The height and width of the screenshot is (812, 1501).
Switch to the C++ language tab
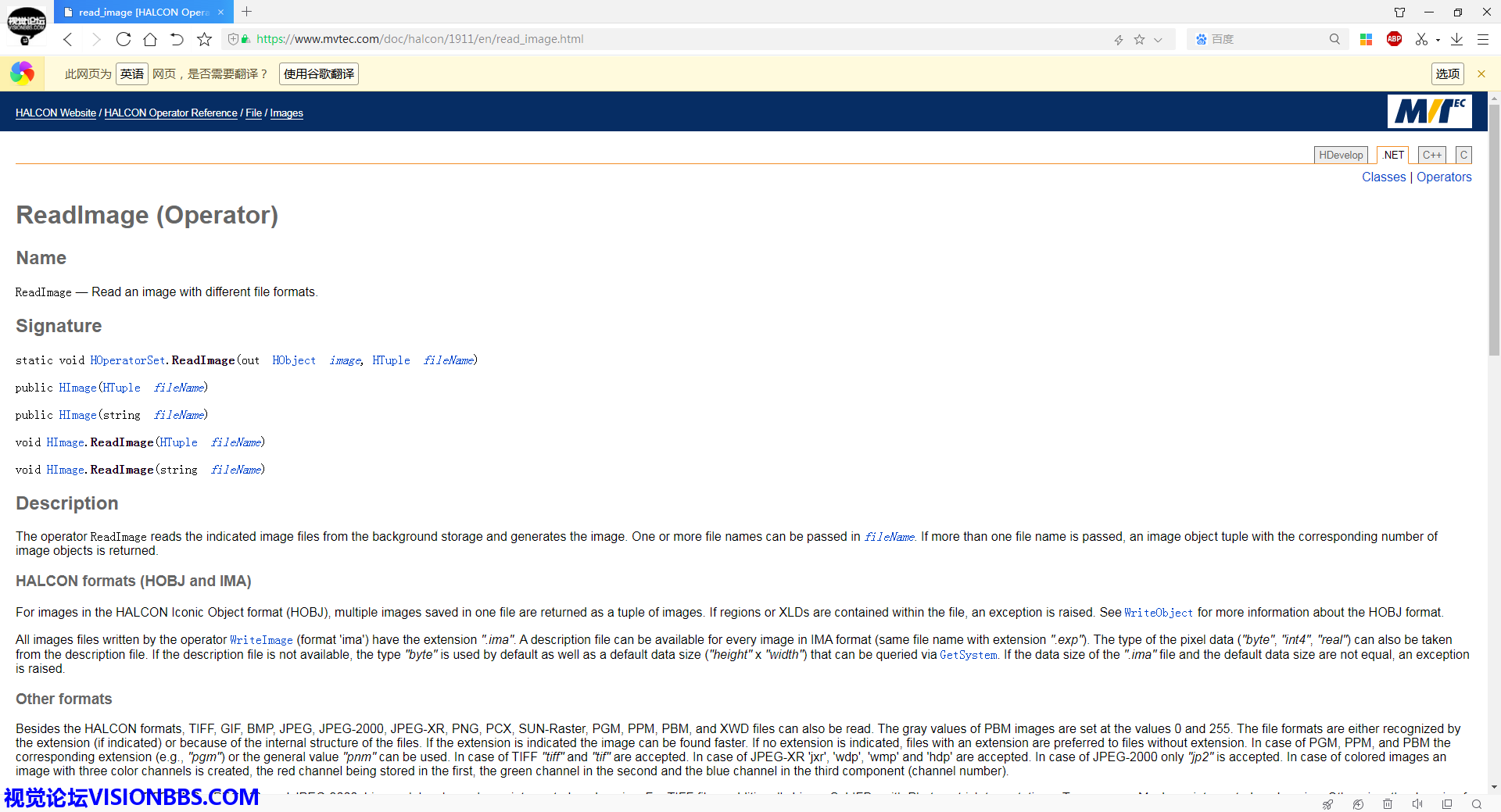coord(1431,155)
